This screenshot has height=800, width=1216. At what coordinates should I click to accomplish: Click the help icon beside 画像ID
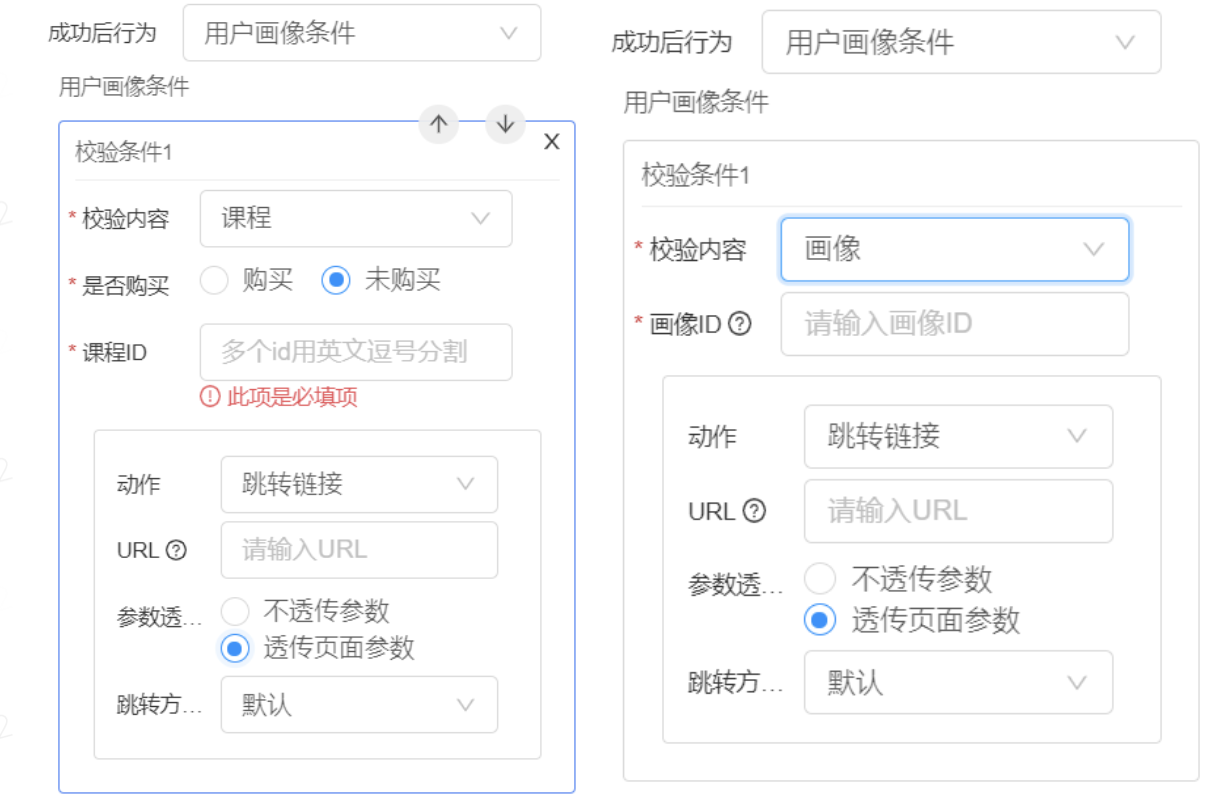tap(740, 324)
